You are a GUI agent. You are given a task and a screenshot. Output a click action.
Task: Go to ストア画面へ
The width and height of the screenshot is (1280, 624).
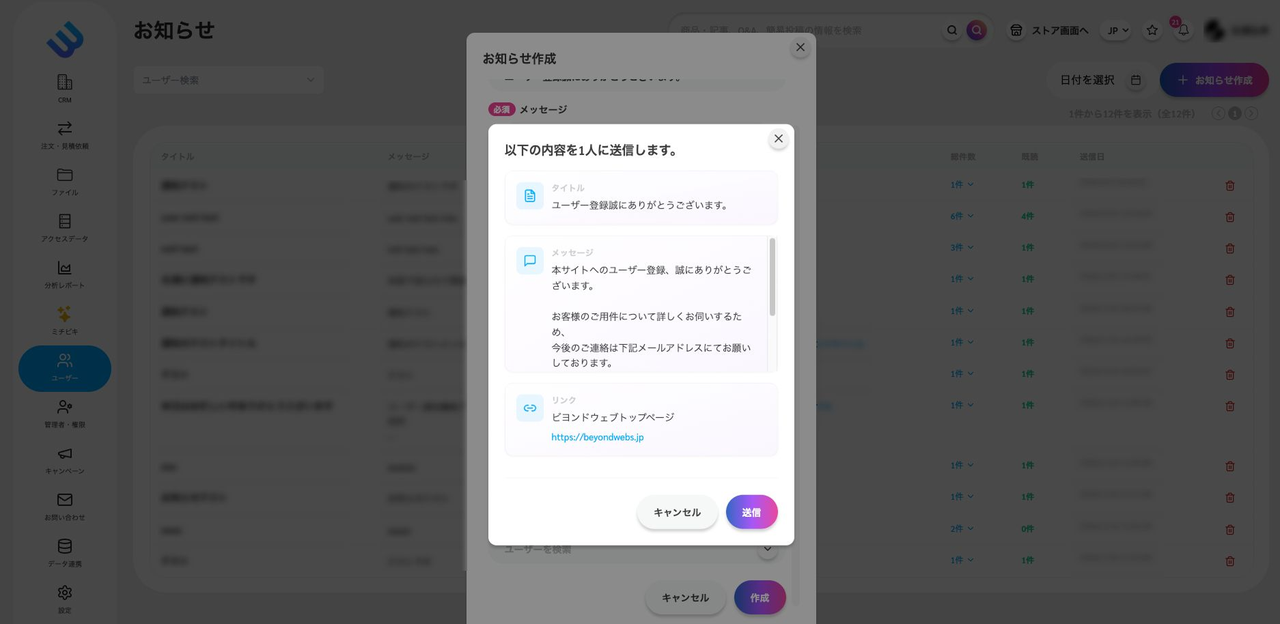pyautogui.click(x=1049, y=30)
